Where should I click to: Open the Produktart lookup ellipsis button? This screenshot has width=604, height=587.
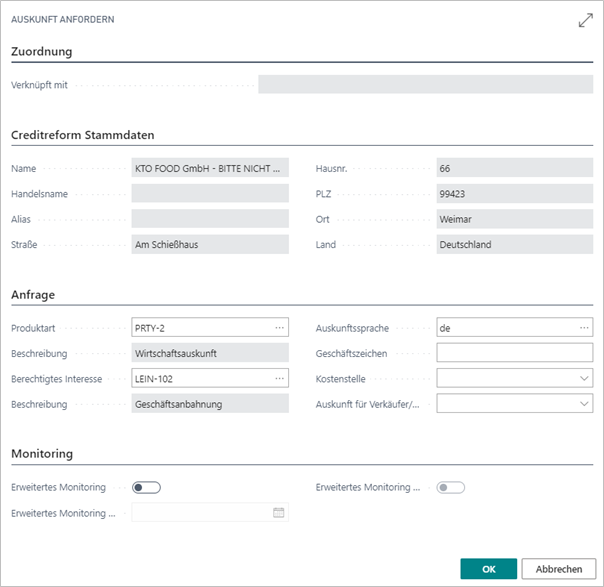coord(279,327)
